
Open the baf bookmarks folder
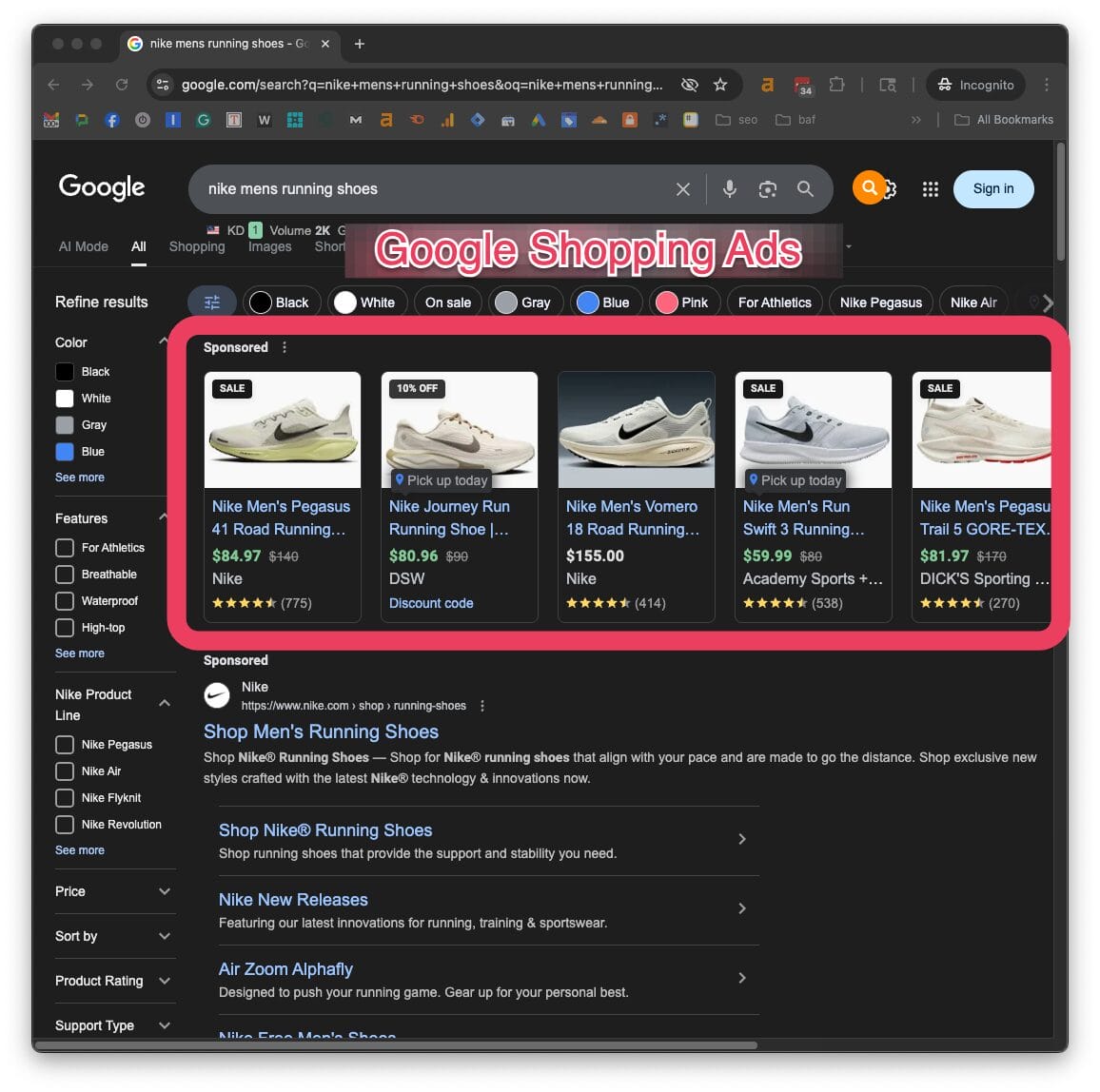796,120
